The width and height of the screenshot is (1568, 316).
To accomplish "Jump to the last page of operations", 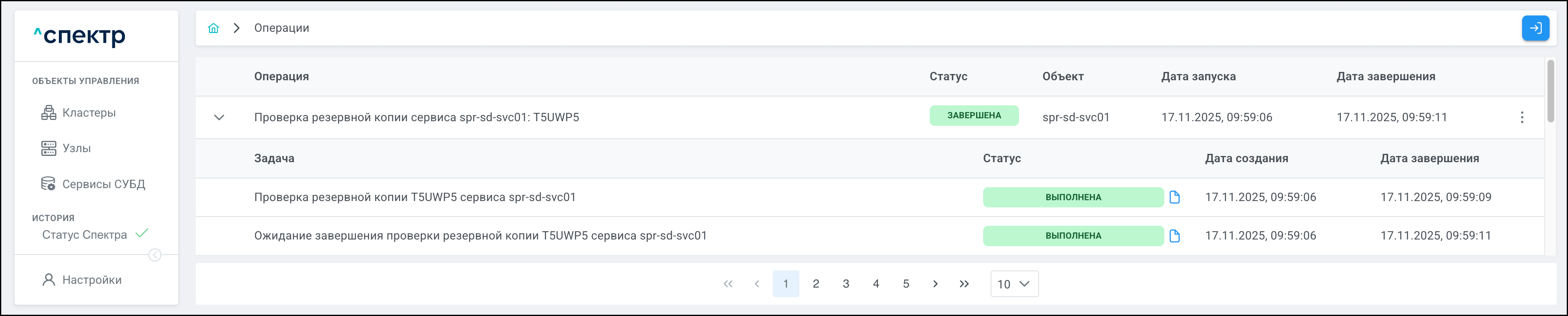I will point(964,284).
